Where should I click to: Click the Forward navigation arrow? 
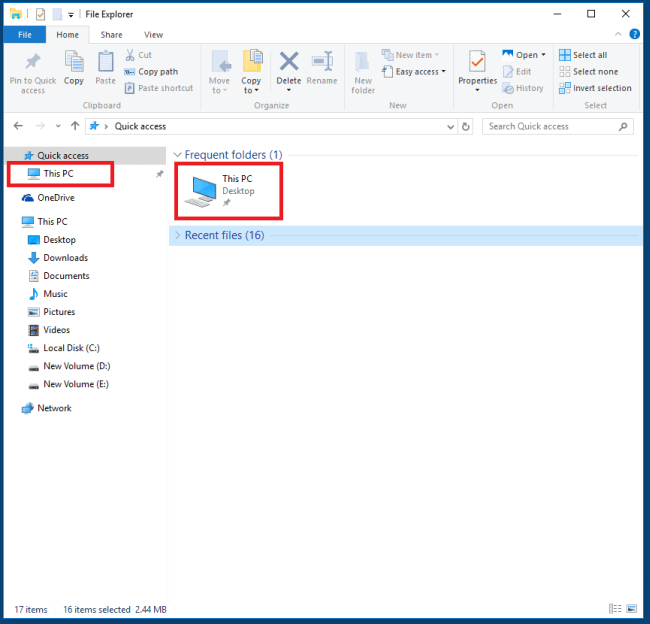40,126
